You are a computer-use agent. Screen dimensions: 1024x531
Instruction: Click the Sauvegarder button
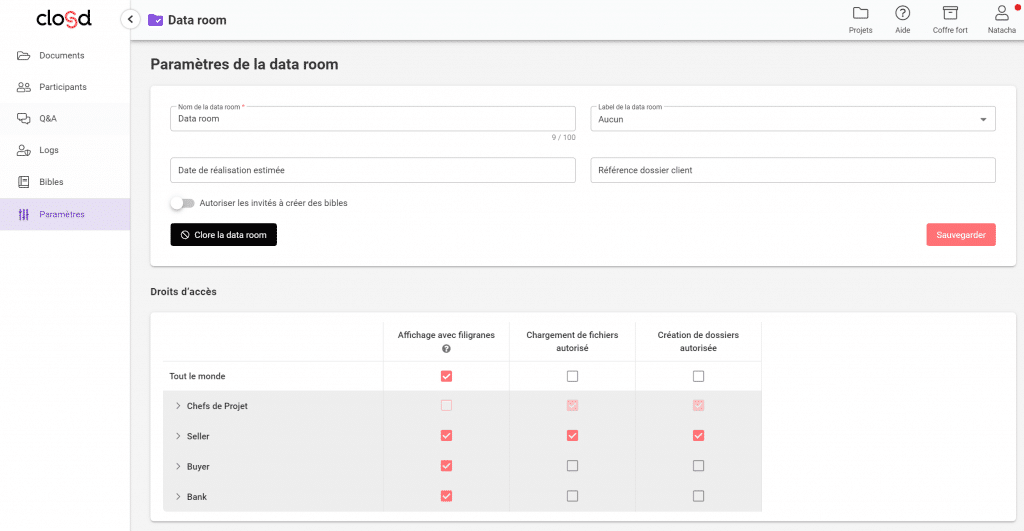(961, 234)
